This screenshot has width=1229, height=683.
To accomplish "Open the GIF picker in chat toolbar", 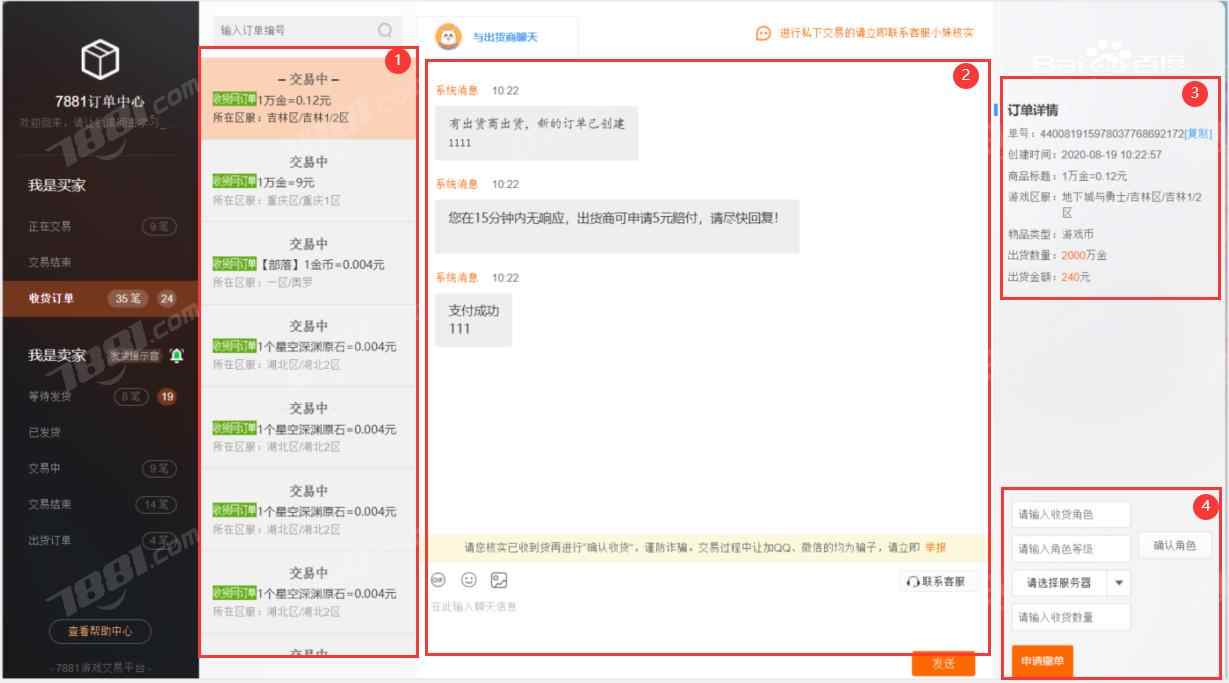I will [x=438, y=580].
